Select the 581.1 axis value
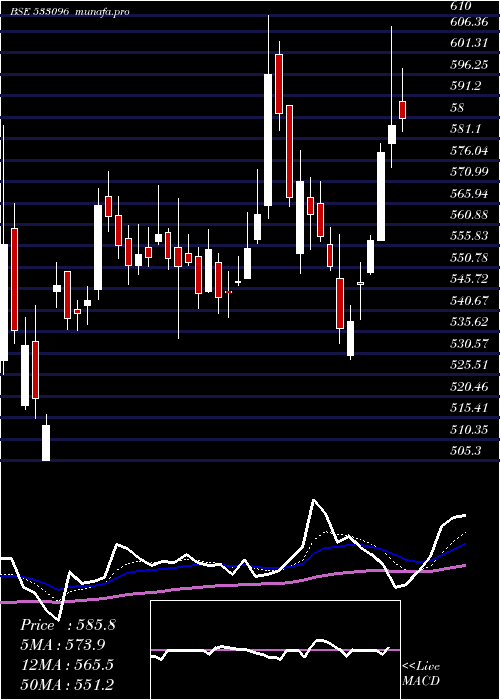 tap(465, 129)
